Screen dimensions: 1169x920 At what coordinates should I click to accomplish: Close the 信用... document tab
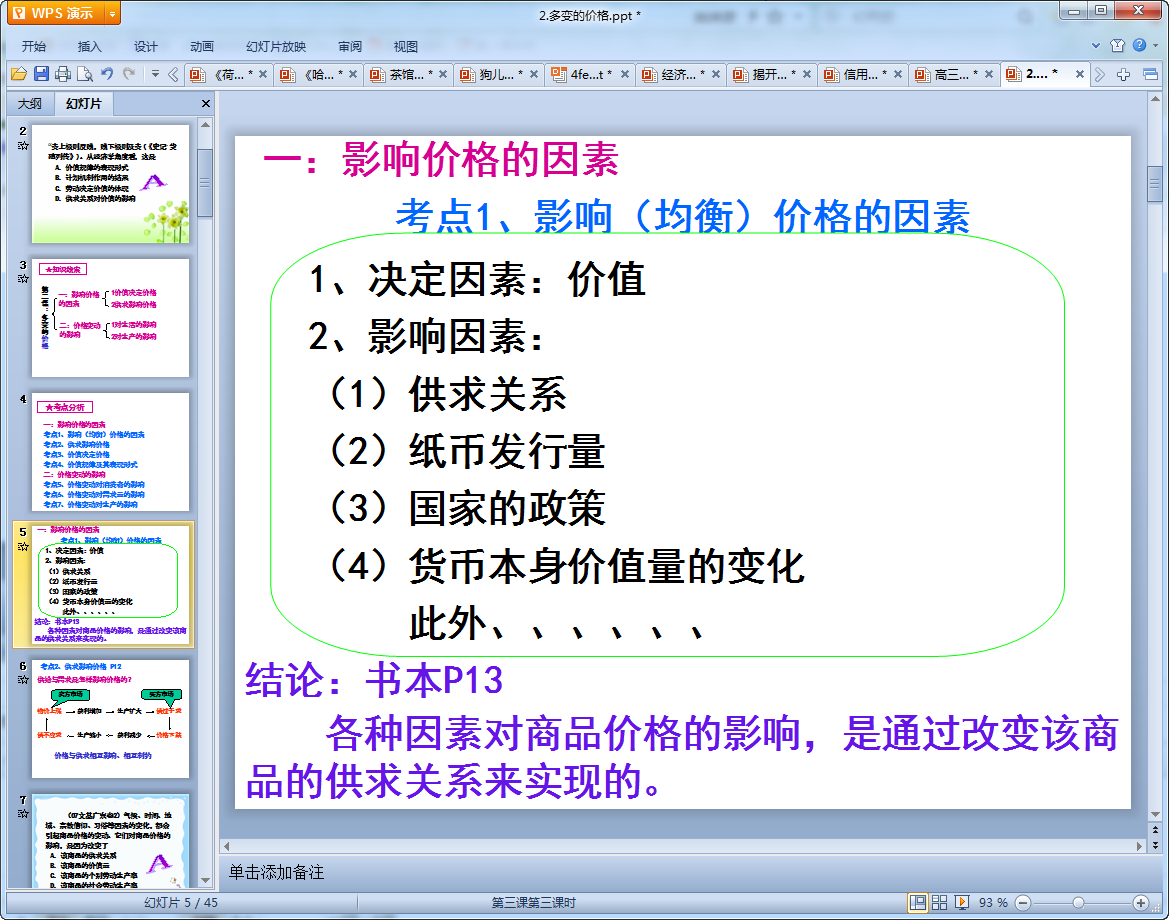[x=898, y=74]
